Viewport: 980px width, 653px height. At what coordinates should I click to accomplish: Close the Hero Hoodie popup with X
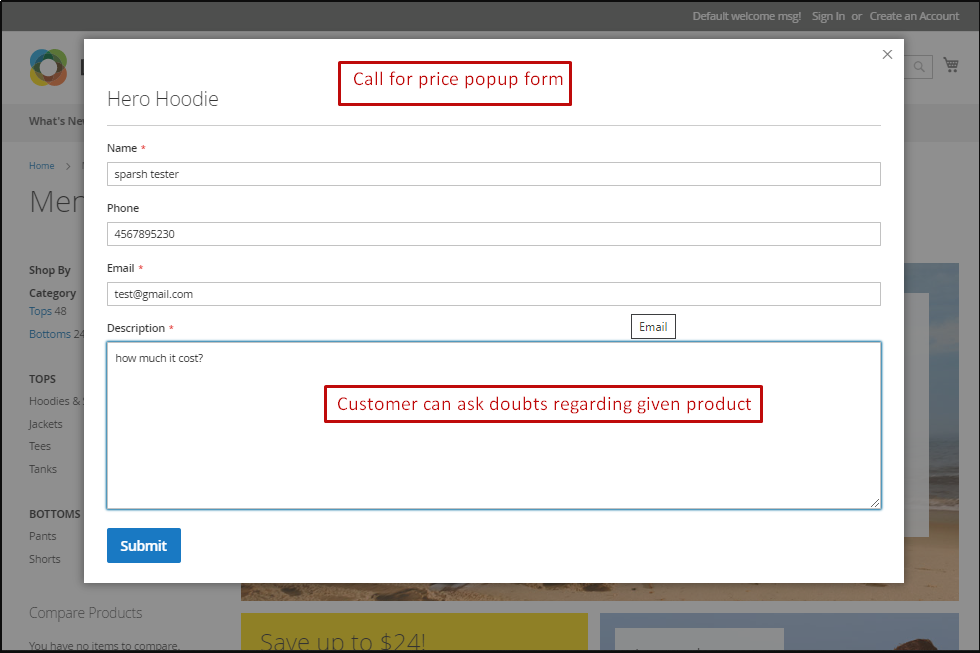coord(887,55)
